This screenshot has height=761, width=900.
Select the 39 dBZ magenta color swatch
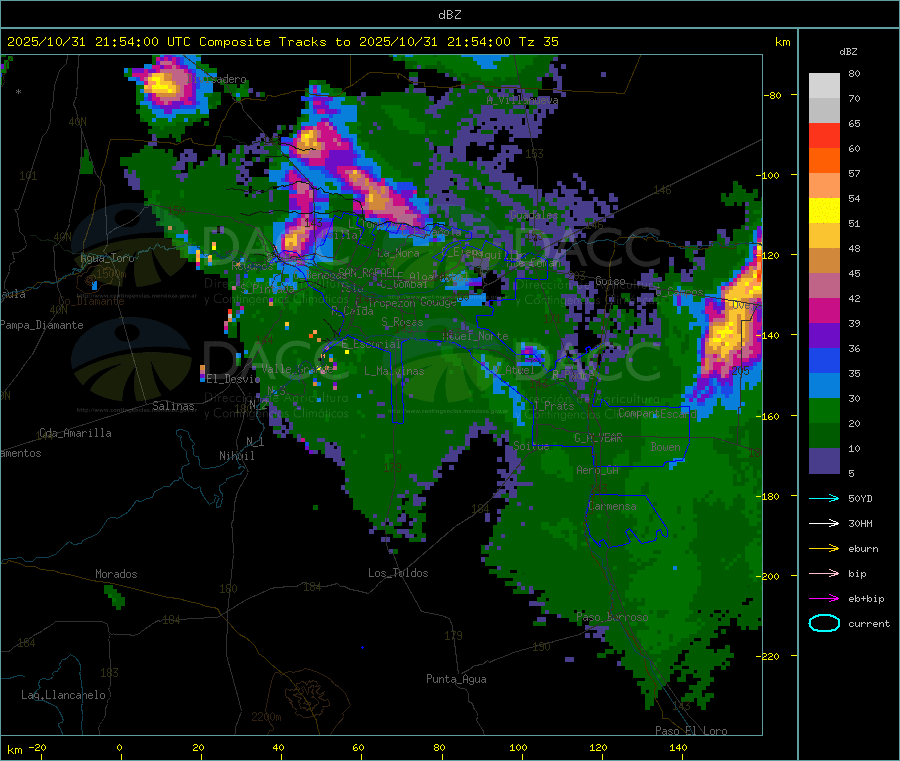[x=824, y=310]
